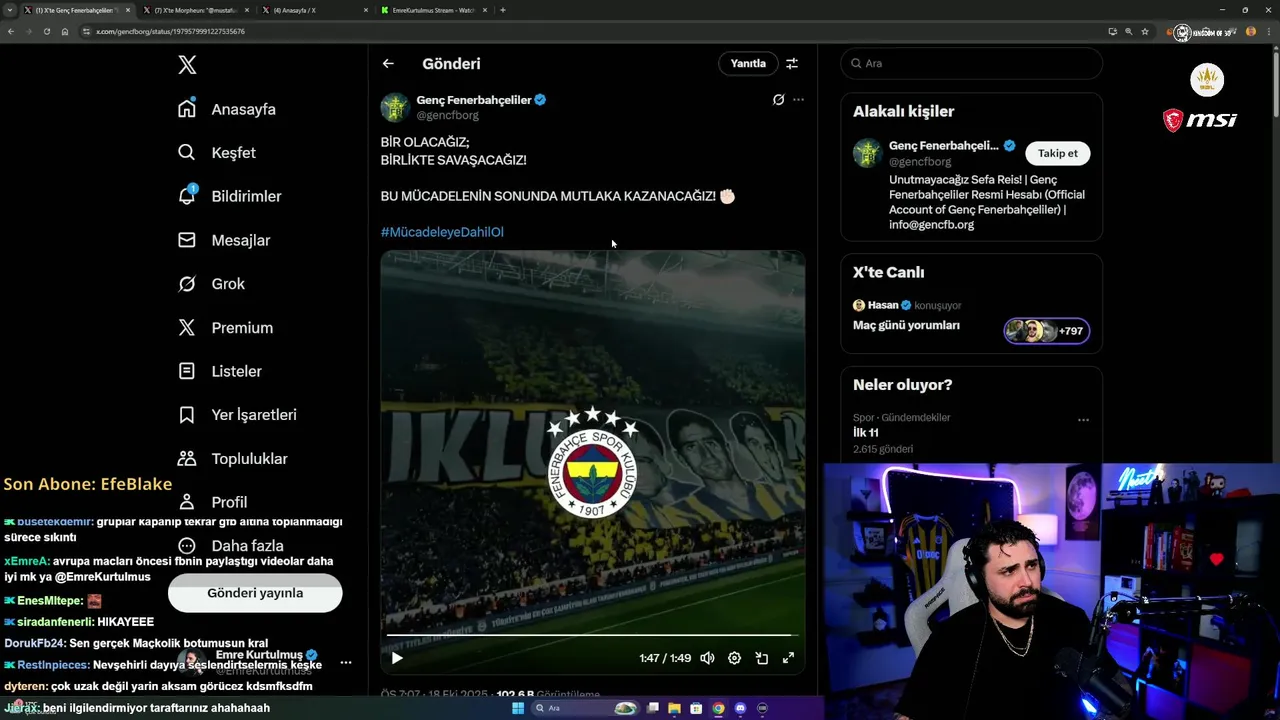1280x720 pixels.
Task: Open the +797 listeners avatar group
Action: (1047, 331)
